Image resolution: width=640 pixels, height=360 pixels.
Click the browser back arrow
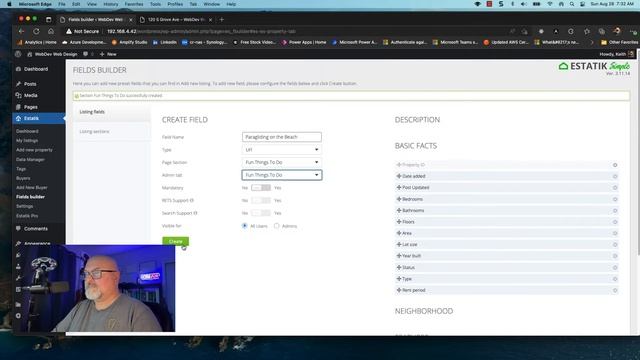click(x=21, y=31)
